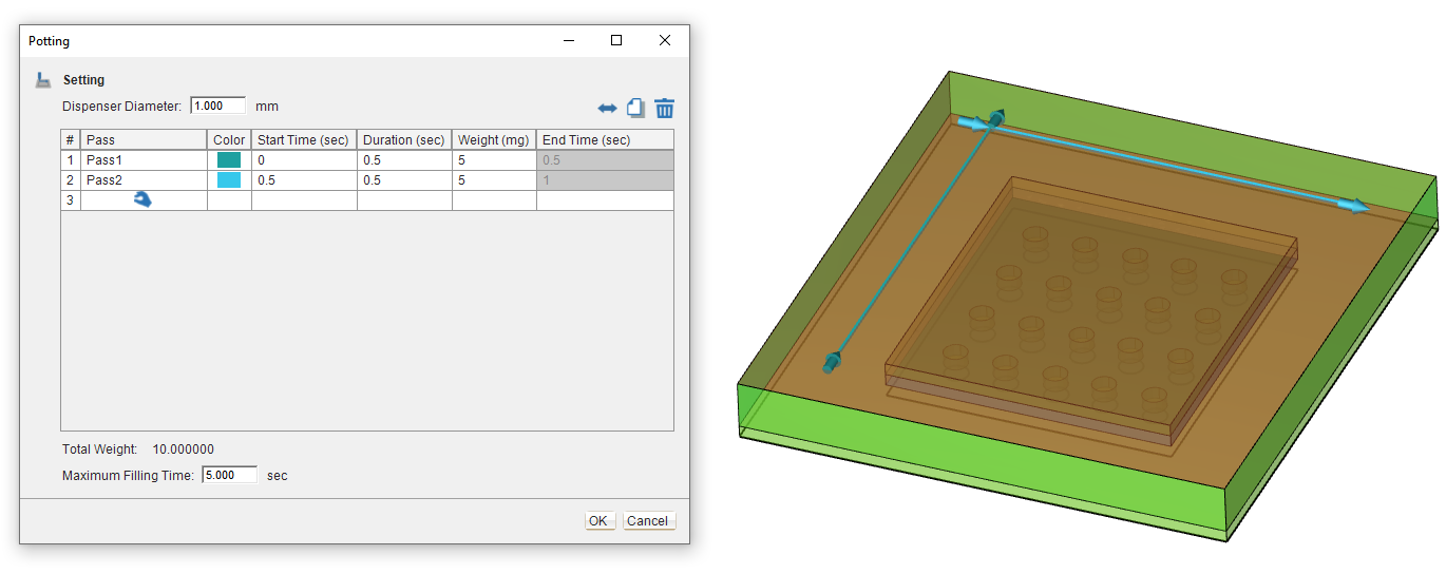Click the Pass2 Weight cell

pyautogui.click(x=494, y=180)
